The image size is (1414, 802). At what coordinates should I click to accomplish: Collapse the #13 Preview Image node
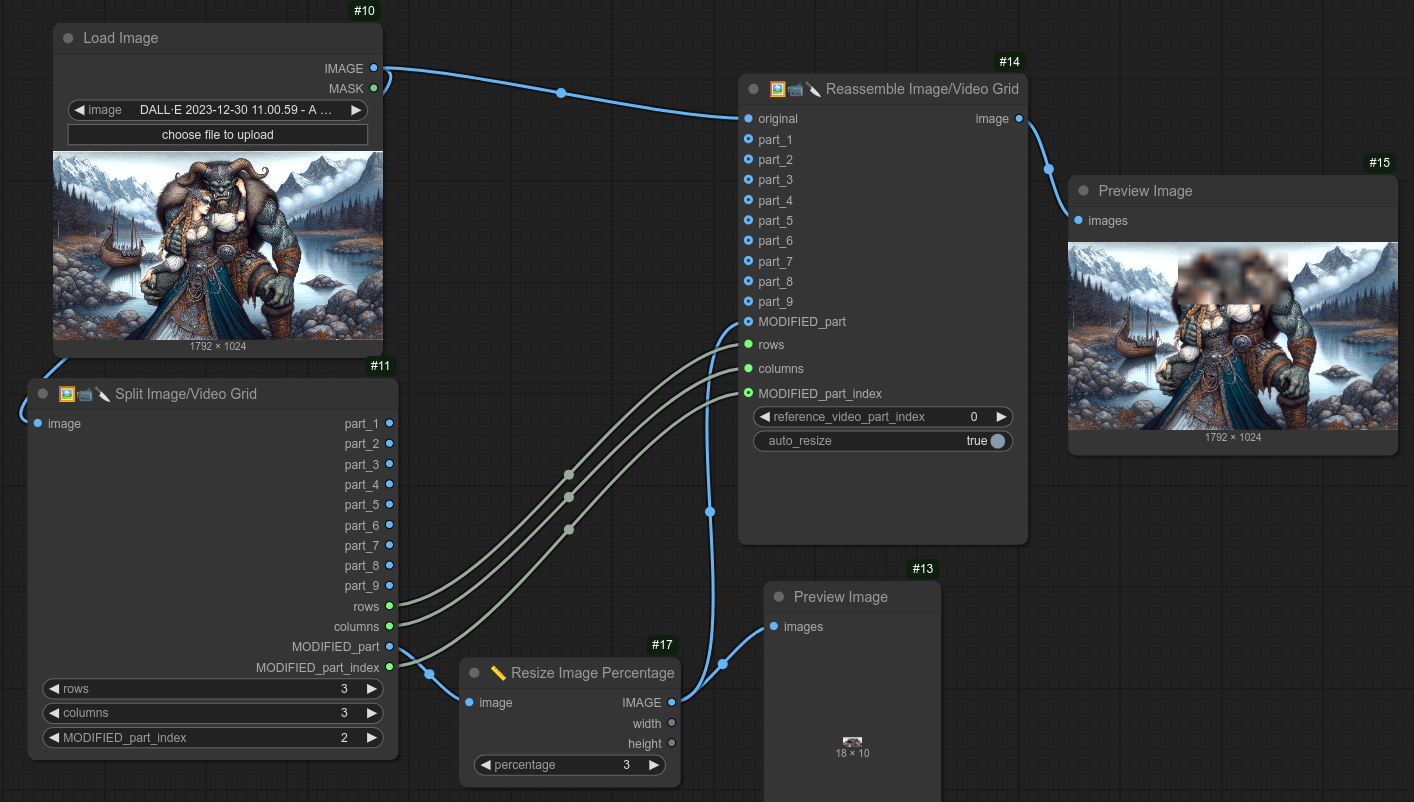click(x=779, y=597)
